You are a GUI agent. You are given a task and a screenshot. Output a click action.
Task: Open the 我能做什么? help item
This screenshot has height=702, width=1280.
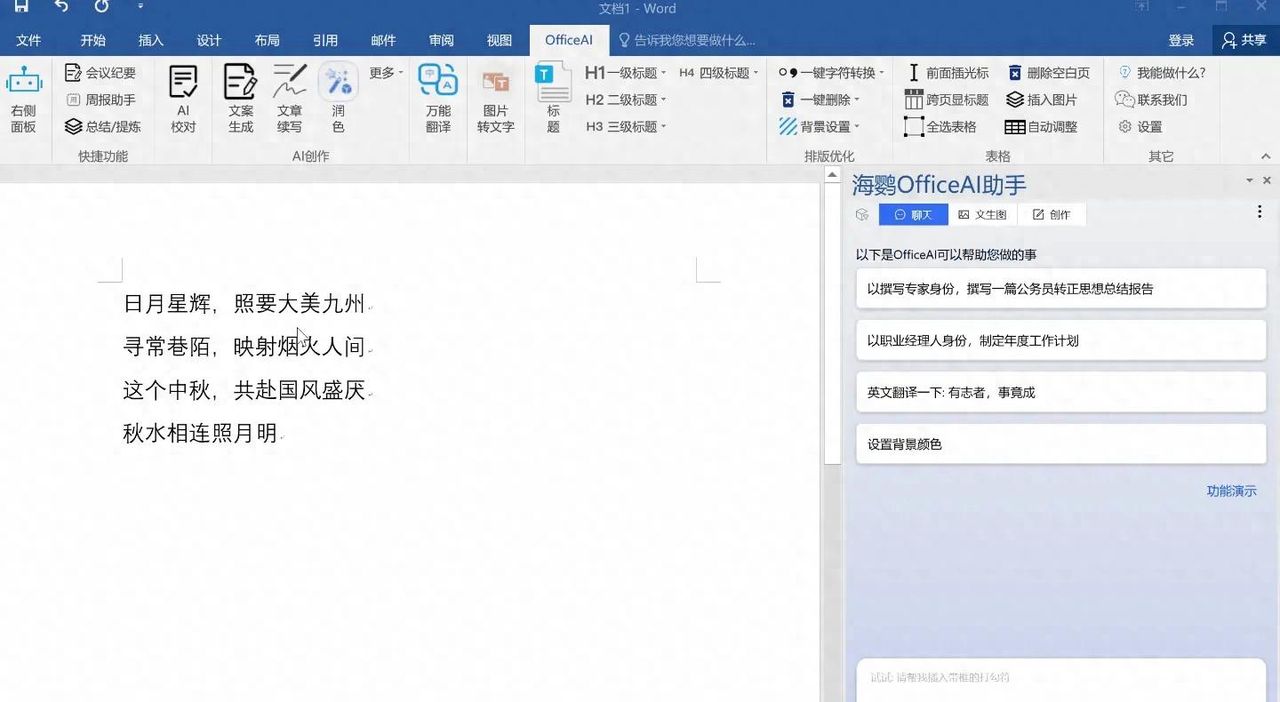(1161, 73)
